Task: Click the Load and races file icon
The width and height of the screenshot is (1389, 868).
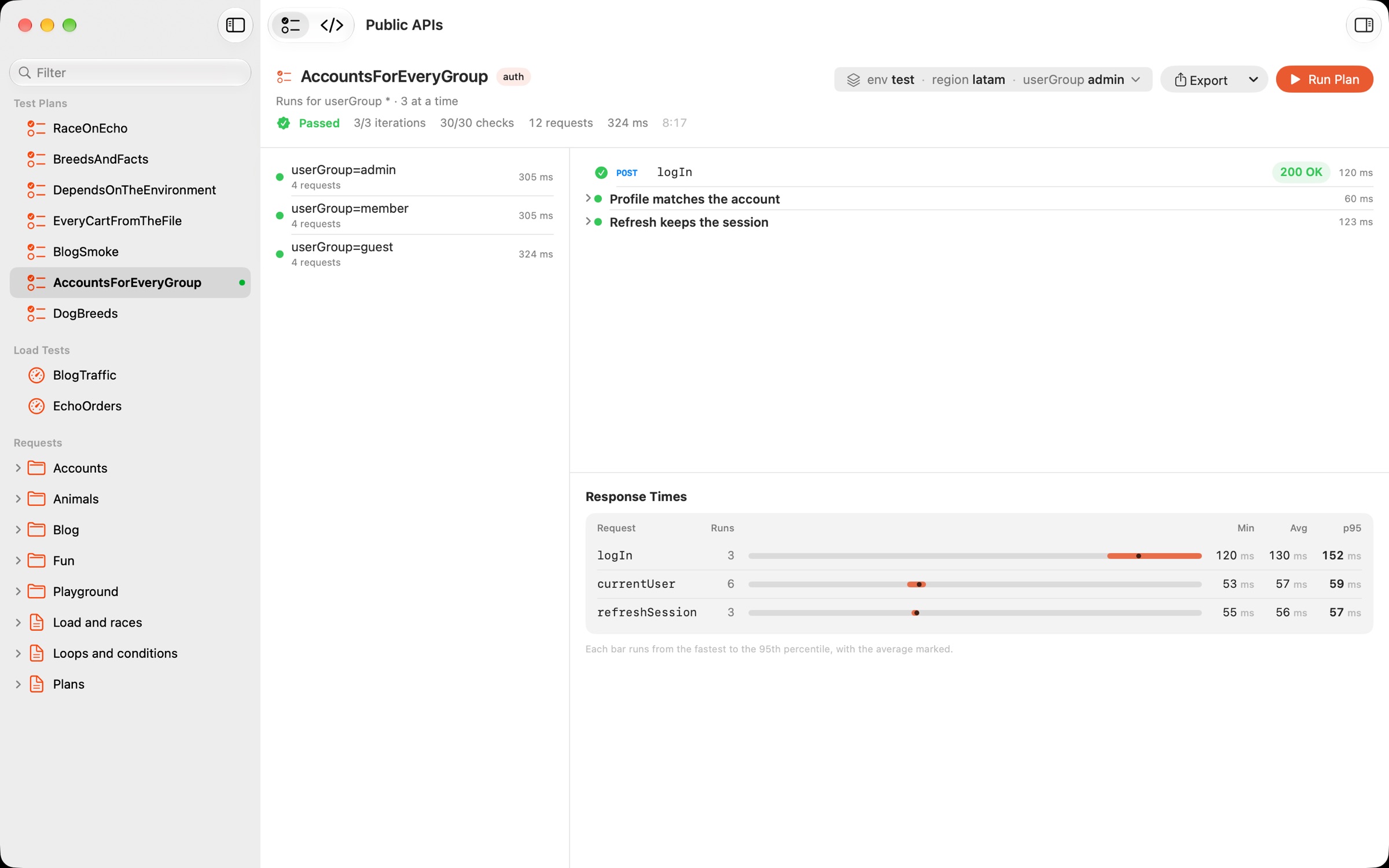Action: (36, 622)
